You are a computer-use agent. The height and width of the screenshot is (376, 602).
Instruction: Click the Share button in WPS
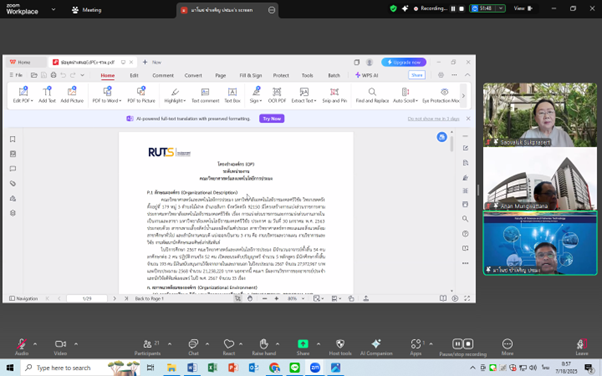point(417,75)
